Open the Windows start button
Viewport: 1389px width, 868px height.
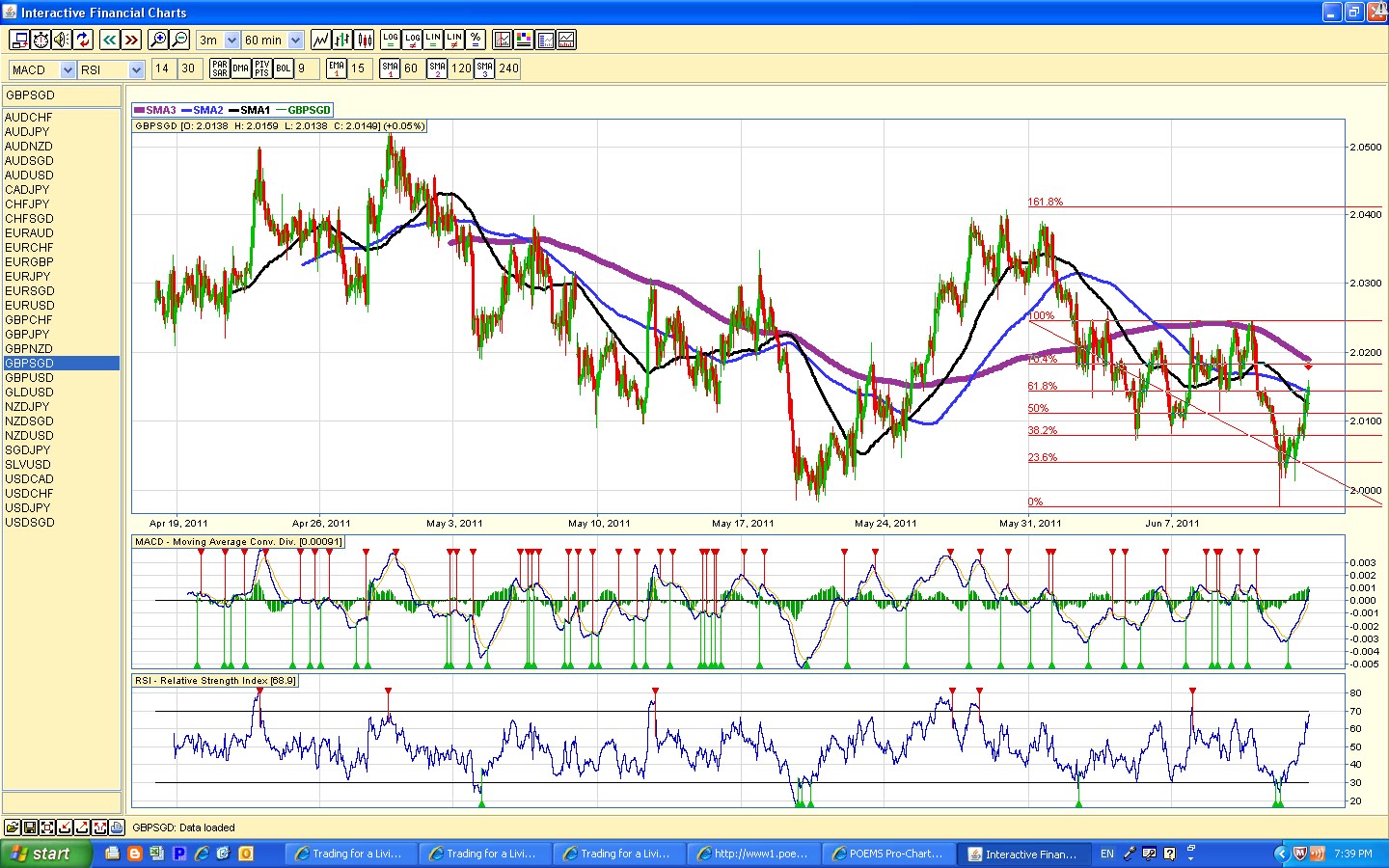[x=46, y=854]
